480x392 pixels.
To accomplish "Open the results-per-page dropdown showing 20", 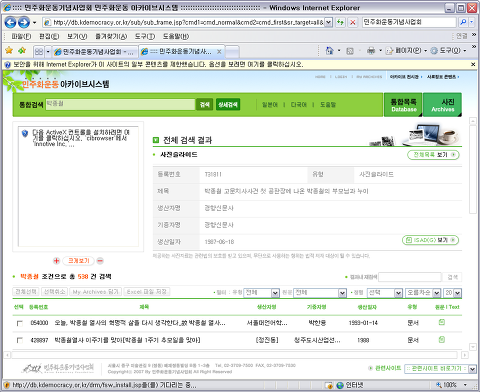I will point(453,293).
